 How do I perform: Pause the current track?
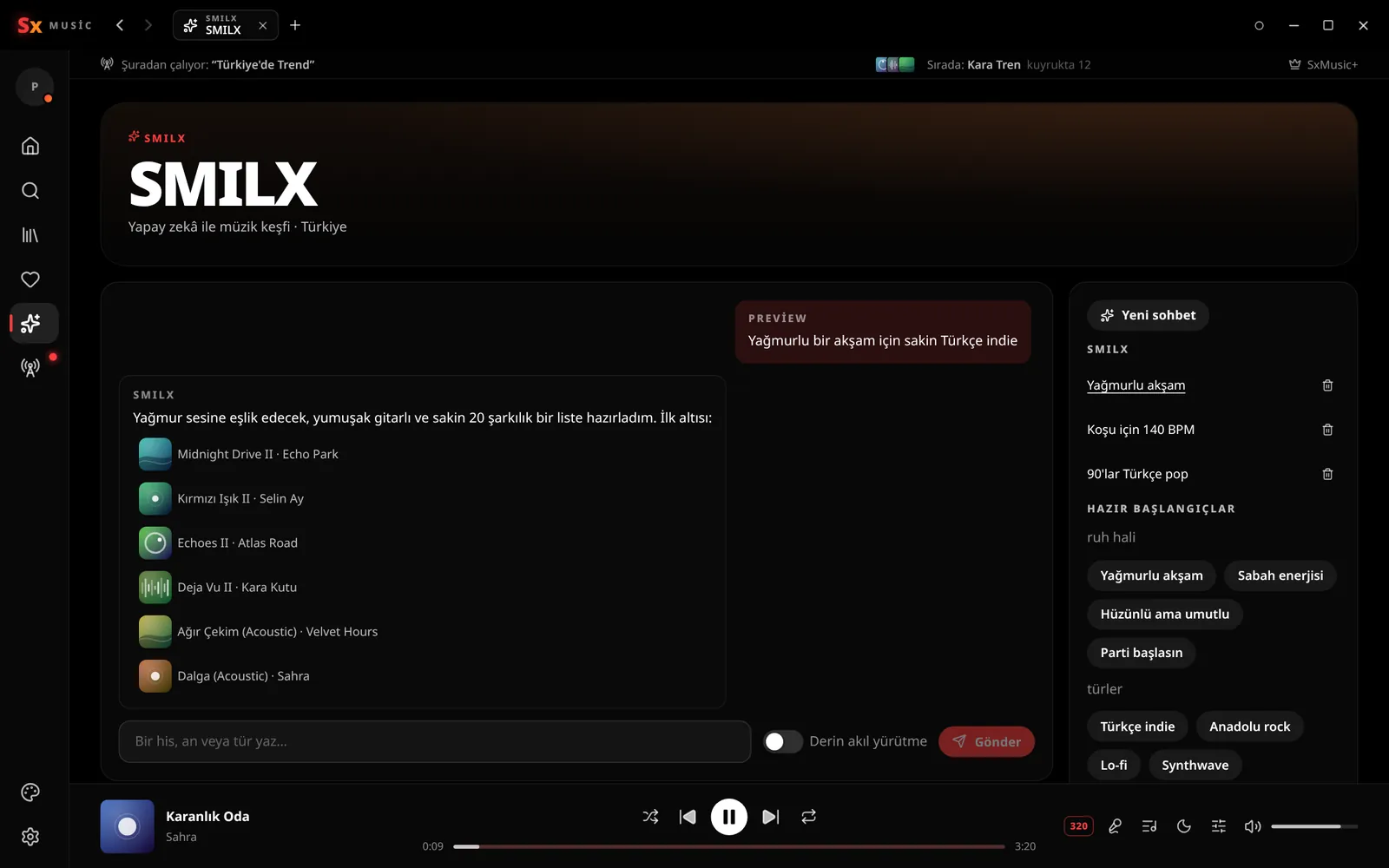coord(729,817)
